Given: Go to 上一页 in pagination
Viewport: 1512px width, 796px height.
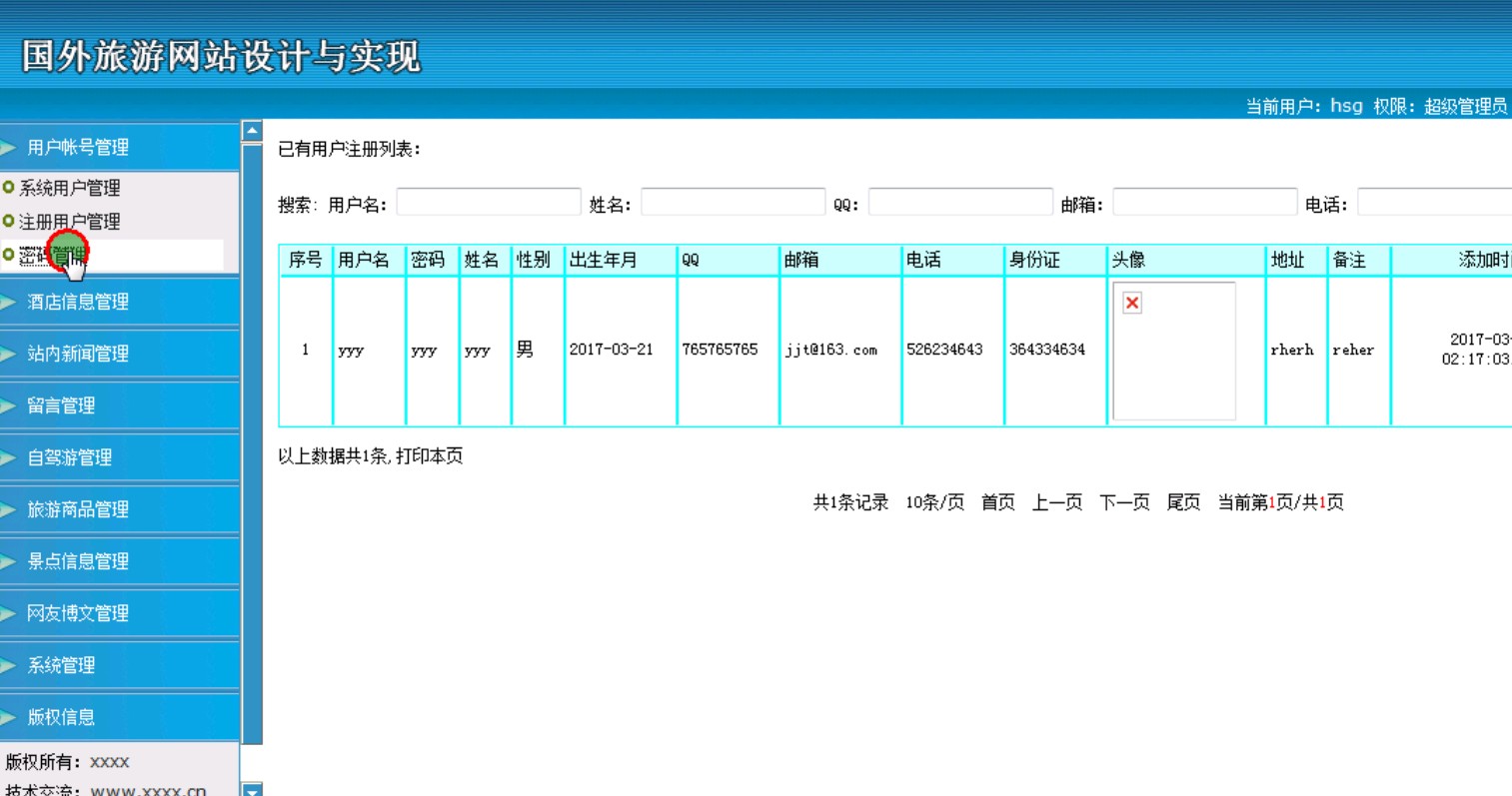Looking at the screenshot, I should pos(1057,502).
